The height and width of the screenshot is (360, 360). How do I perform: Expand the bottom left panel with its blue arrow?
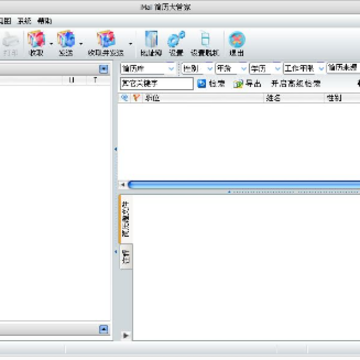point(104,330)
